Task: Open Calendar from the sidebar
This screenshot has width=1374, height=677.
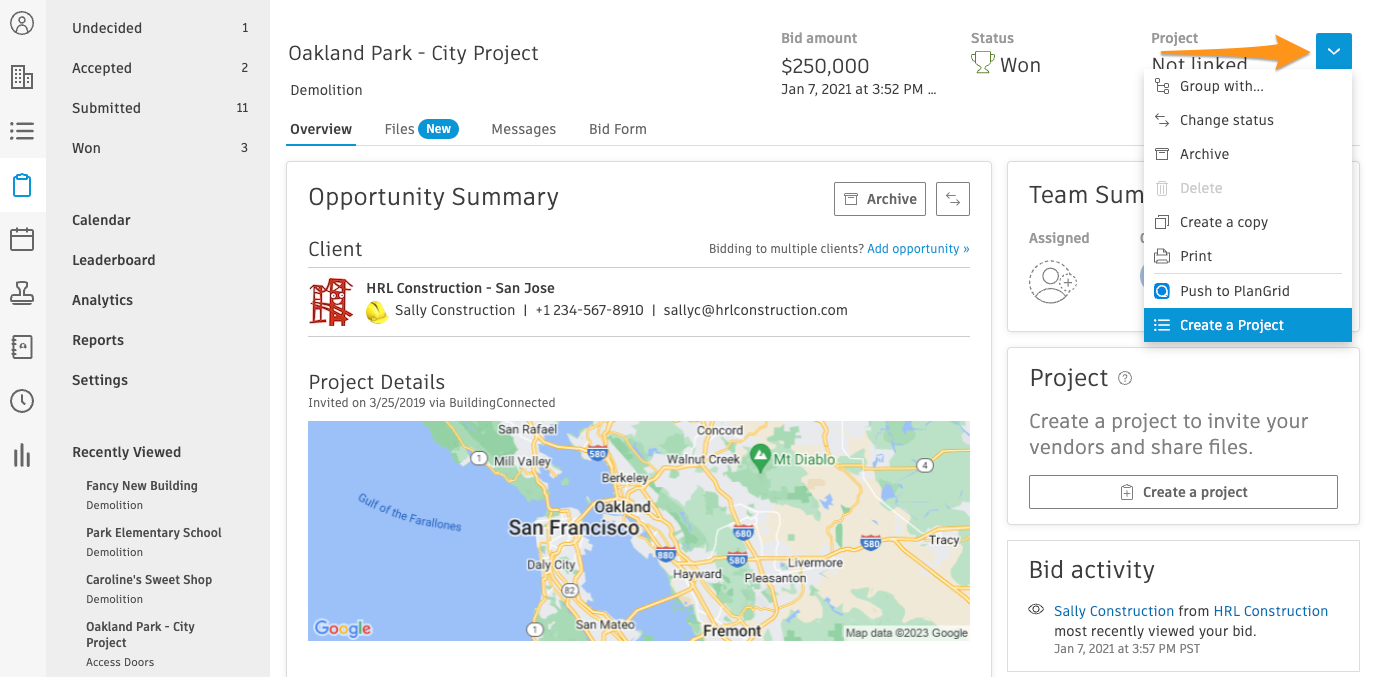Action: (101, 220)
